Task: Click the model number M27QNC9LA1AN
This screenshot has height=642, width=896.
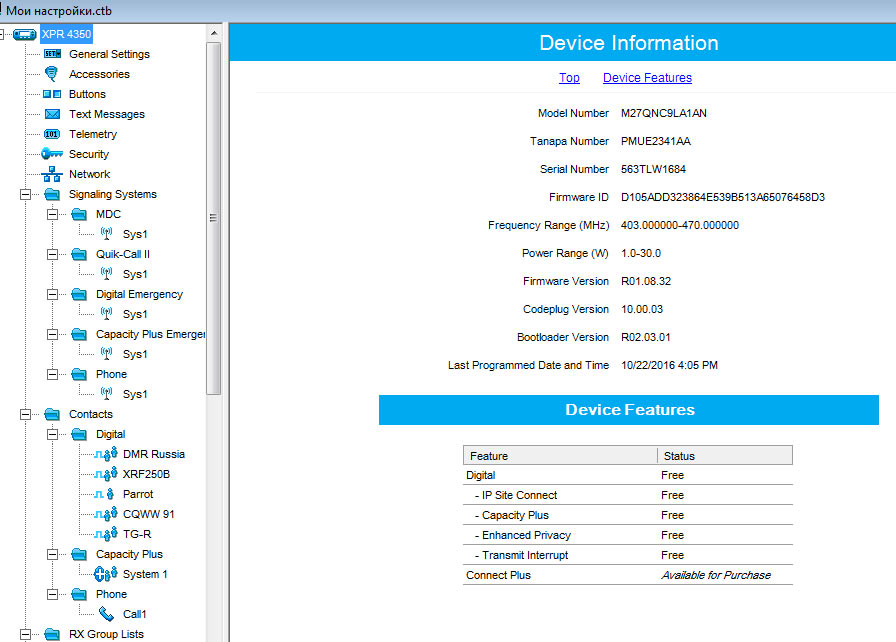Action: click(664, 113)
